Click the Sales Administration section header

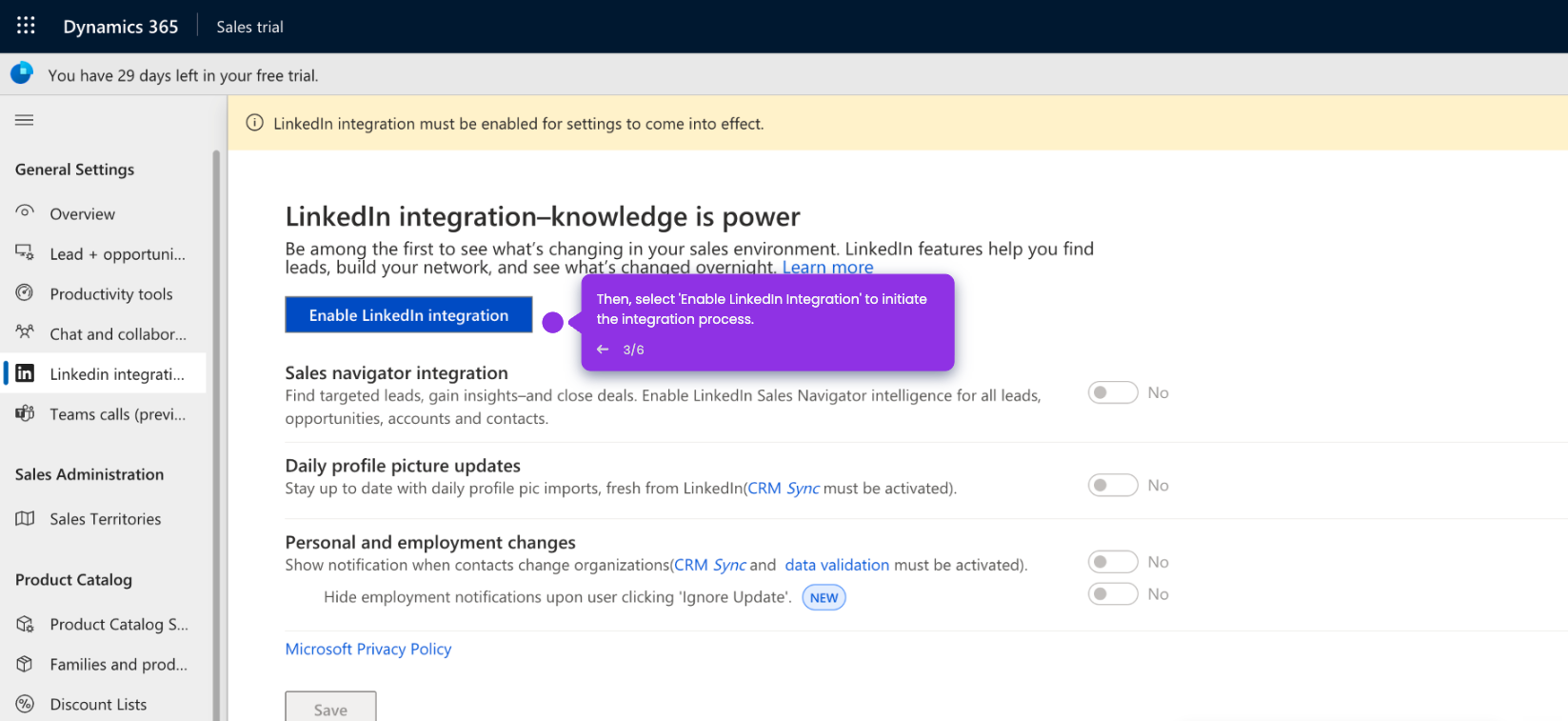click(x=89, y=474)
